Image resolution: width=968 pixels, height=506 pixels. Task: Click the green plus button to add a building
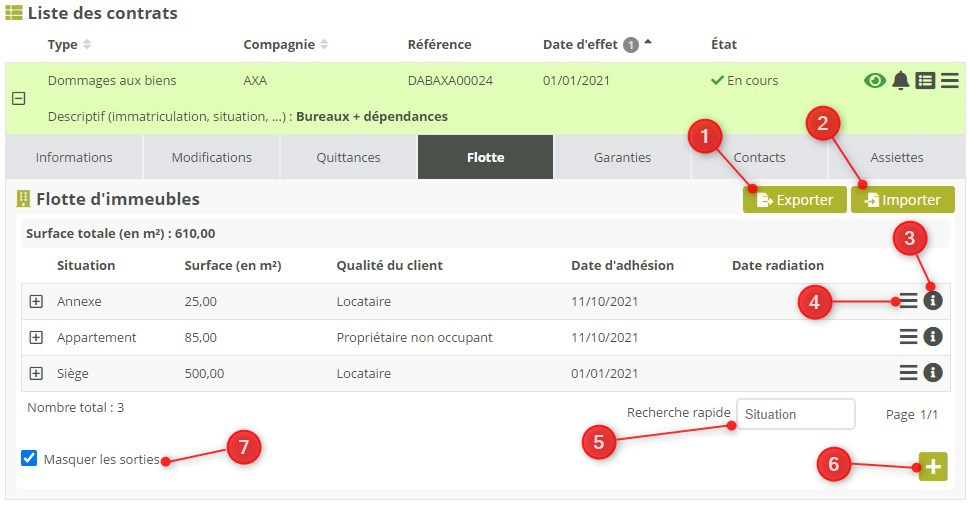coord(933,467)
